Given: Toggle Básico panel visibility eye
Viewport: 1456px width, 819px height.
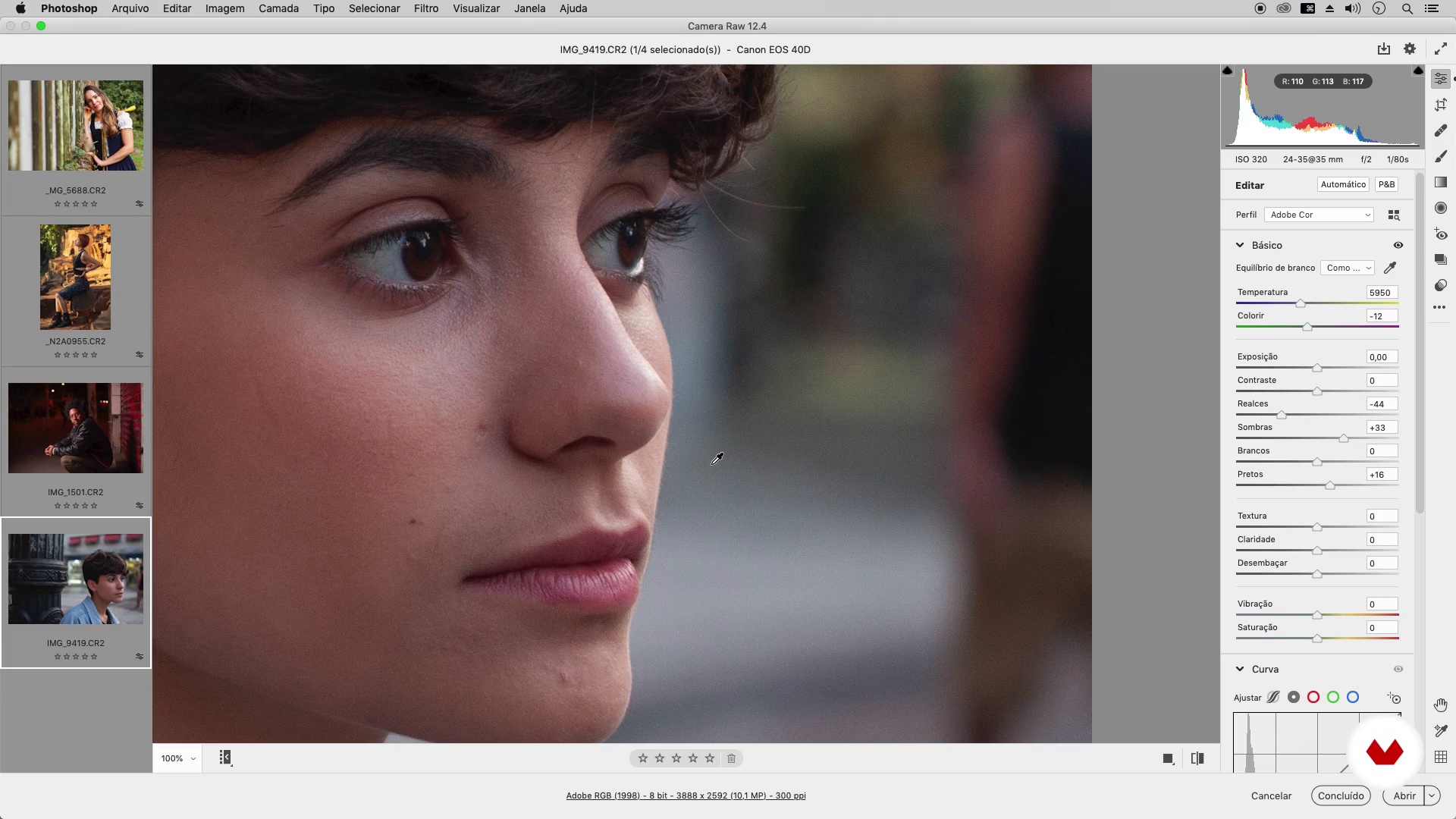Looking at the screenshot, I should (1398, 245).
